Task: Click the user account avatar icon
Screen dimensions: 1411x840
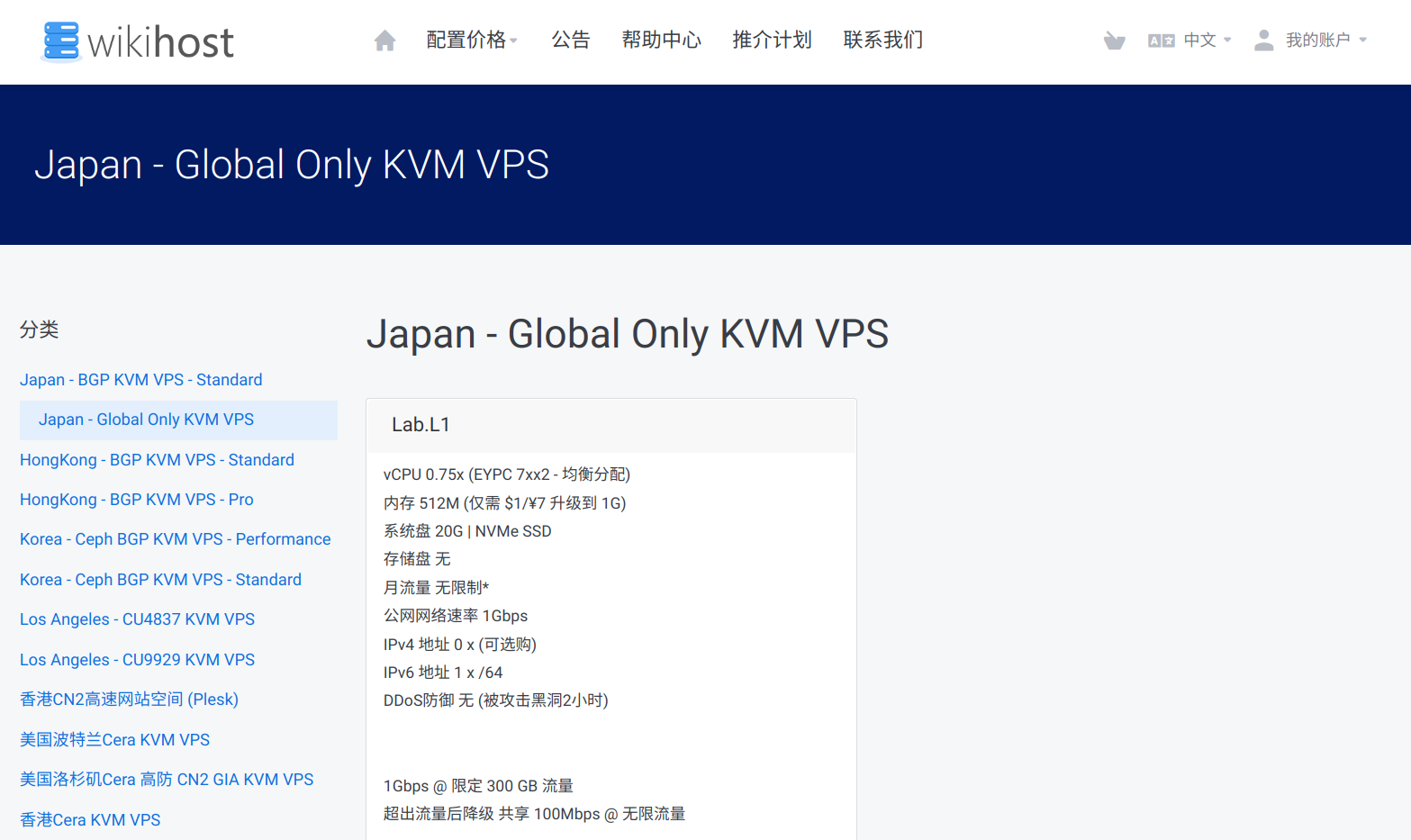Action: tap(1264, 41)
